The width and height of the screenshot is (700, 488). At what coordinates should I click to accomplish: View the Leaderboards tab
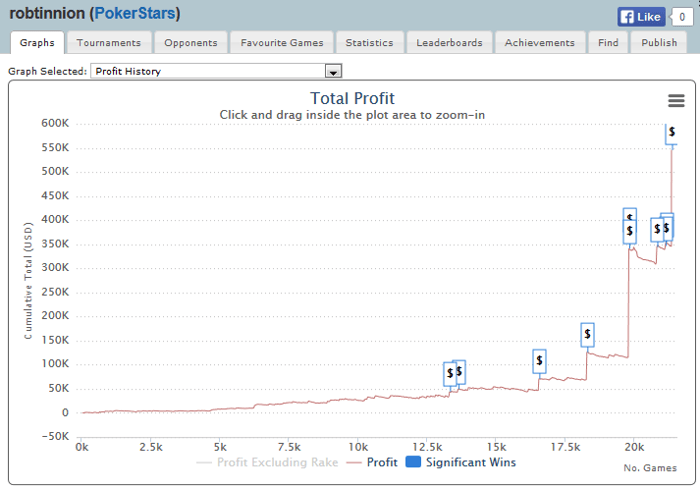[x=449, y=43]
